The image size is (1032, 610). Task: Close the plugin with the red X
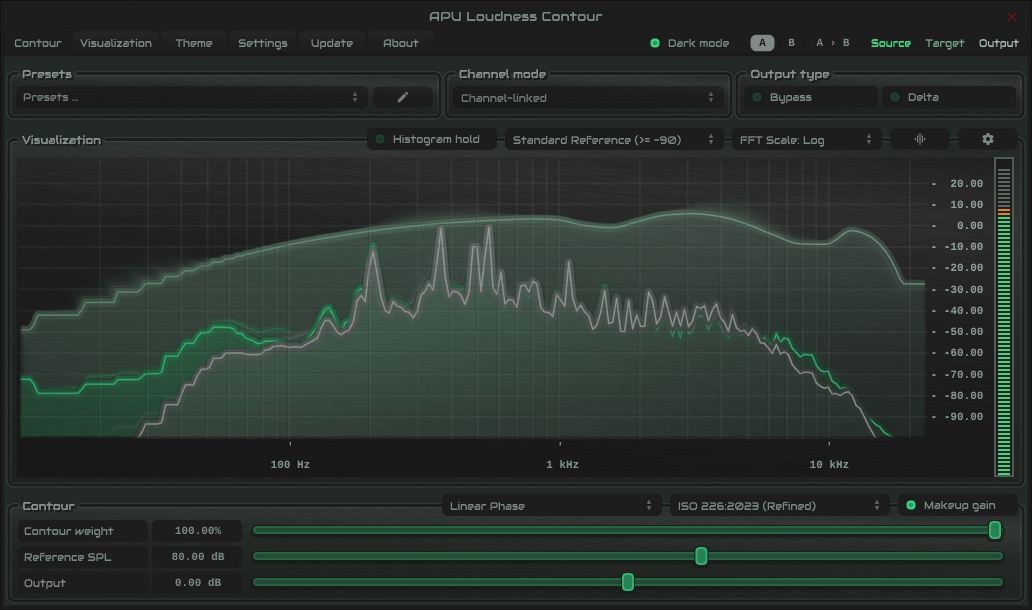[1012, 17]
